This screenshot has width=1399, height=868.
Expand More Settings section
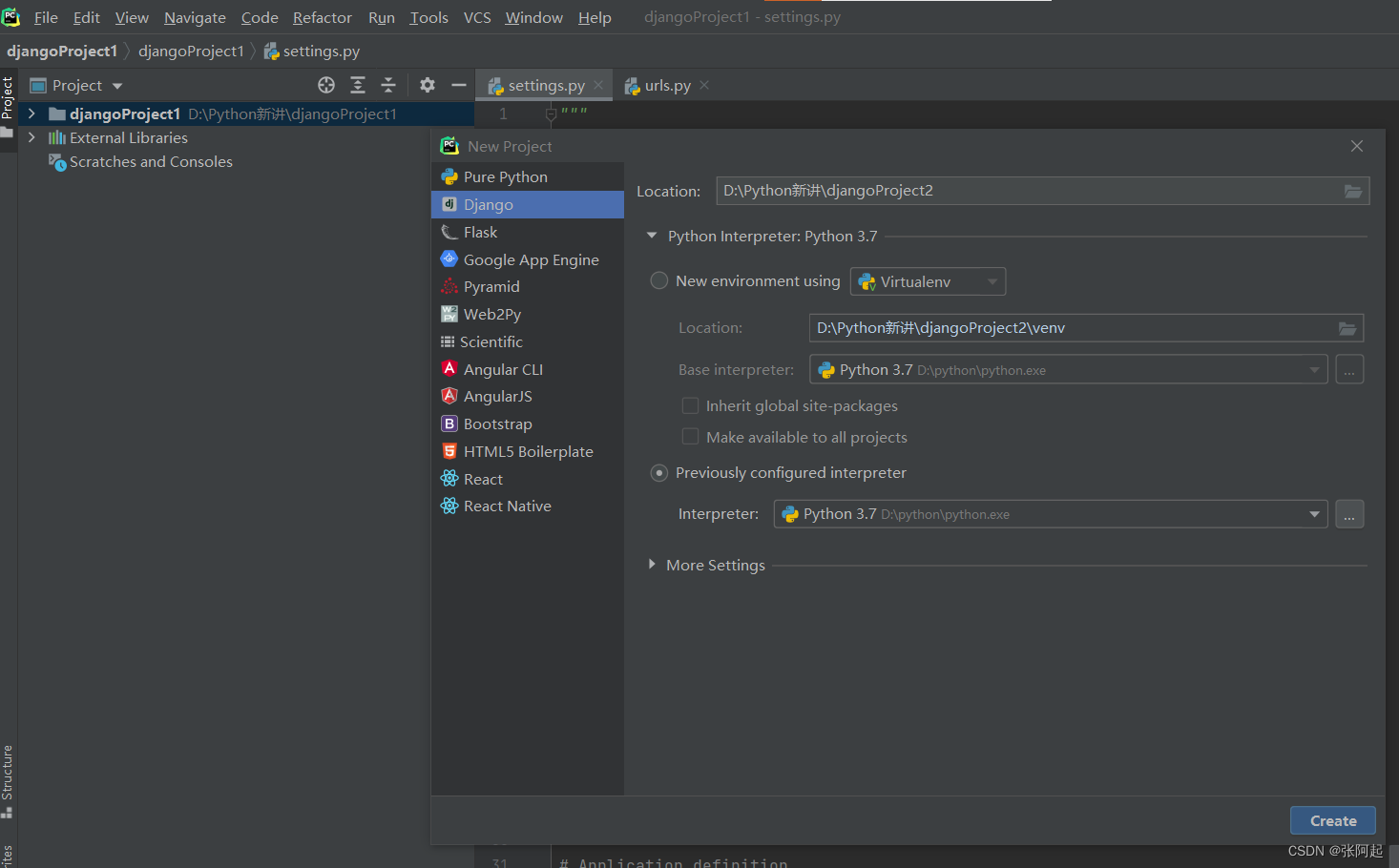(652, 565)
